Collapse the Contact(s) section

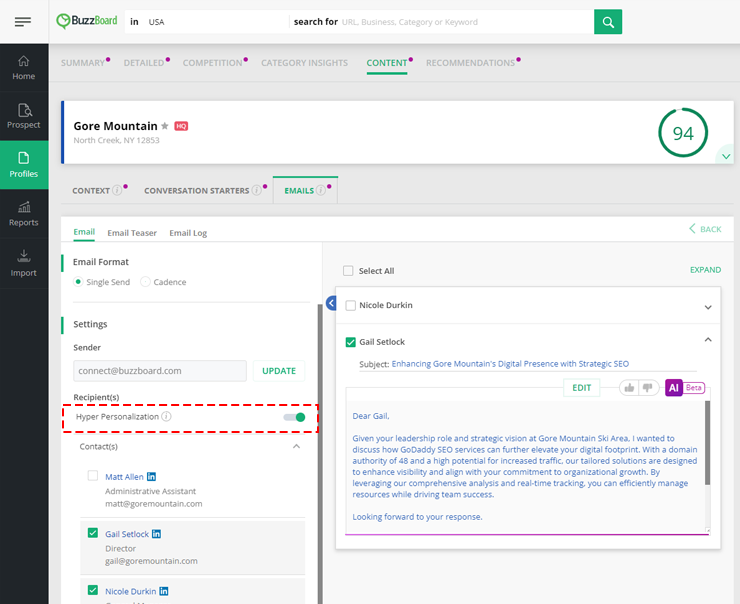296,446
